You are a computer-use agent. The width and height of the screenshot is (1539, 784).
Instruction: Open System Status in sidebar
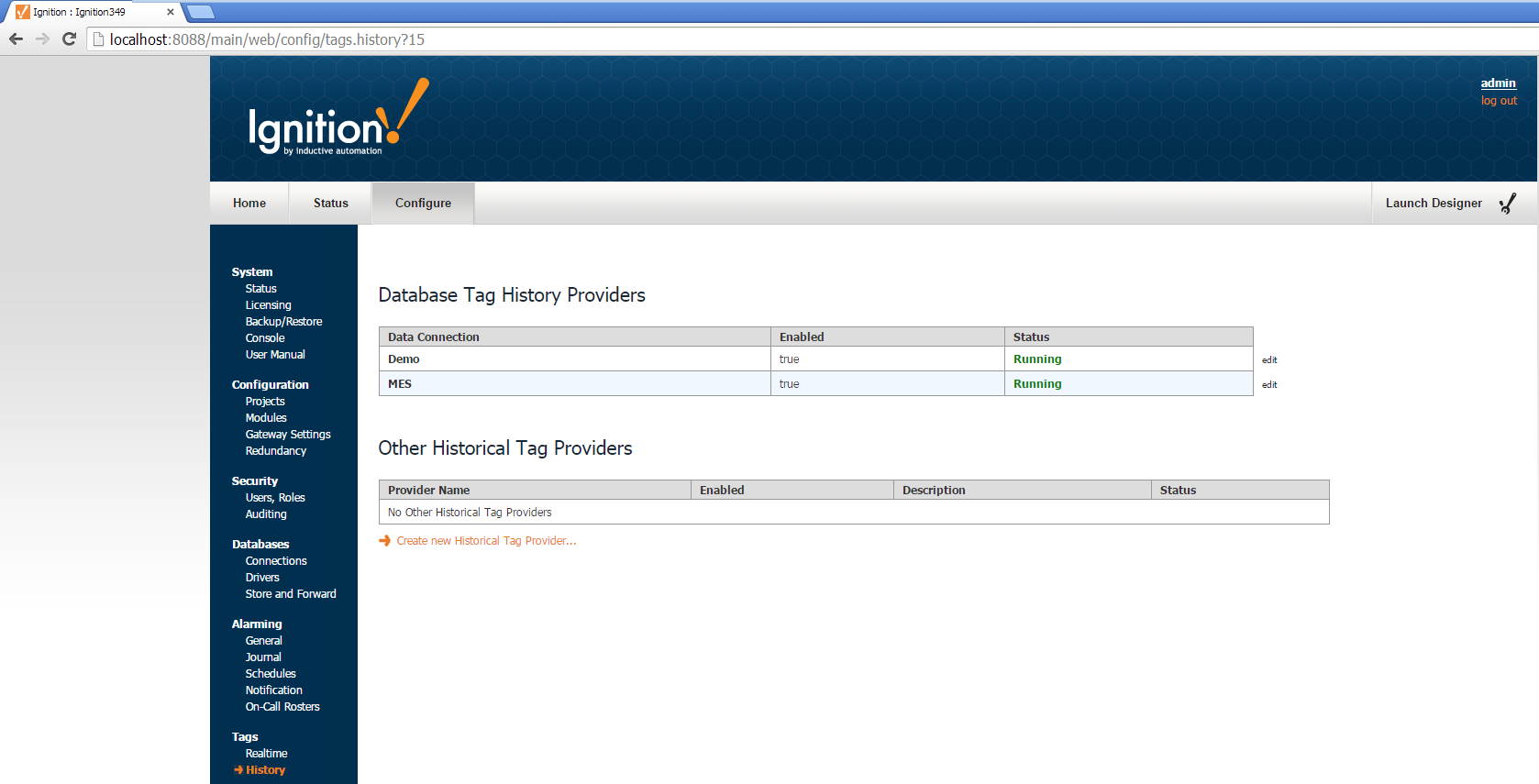(x=260, y=289)
